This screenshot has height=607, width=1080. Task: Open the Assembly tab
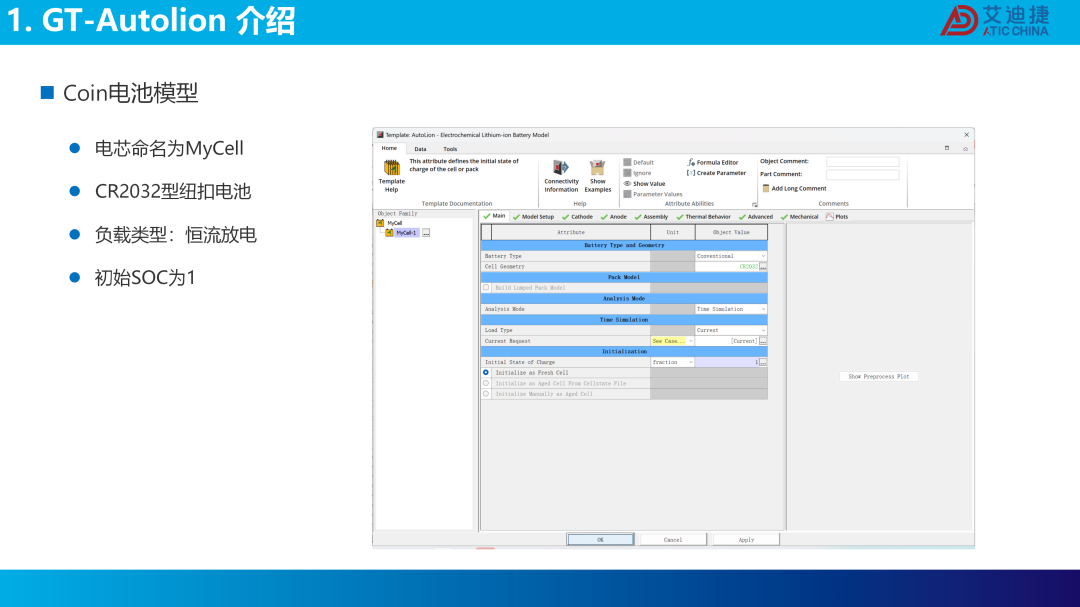click(x=651, y=217)
